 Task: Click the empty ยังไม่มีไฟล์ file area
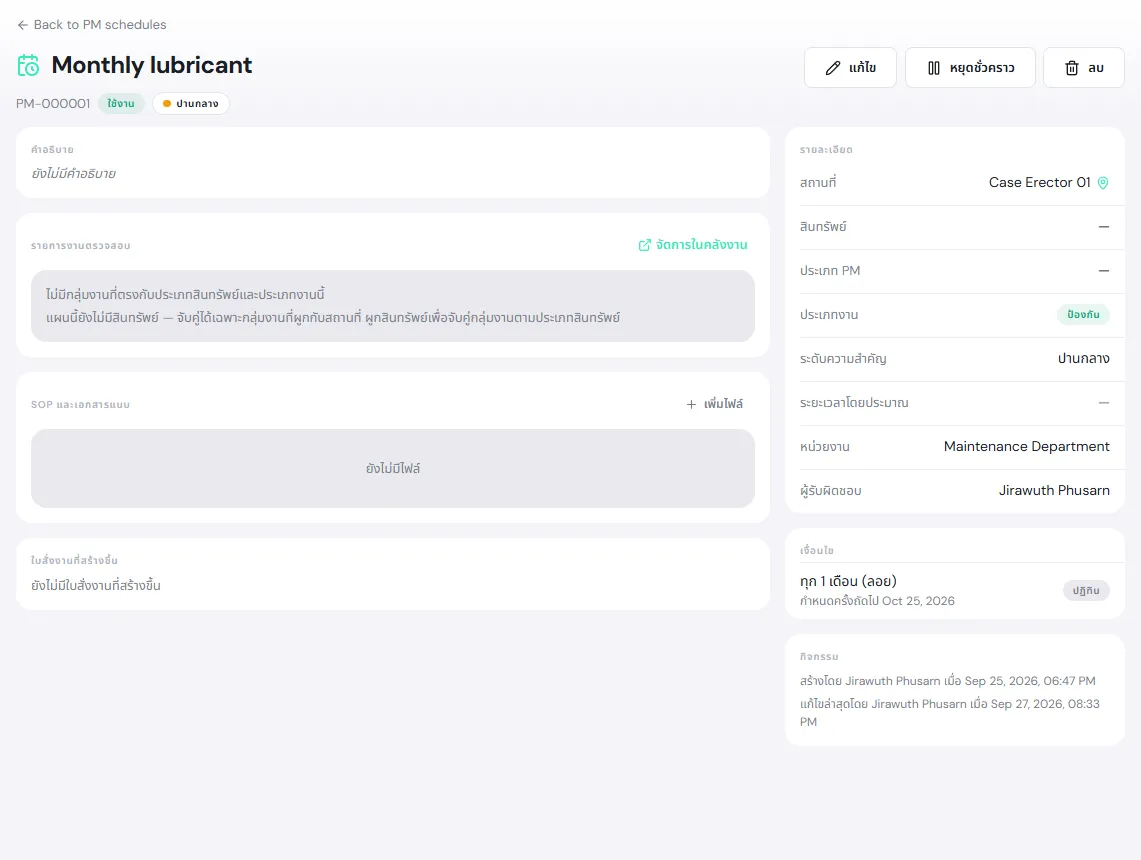click(x=393, y=469)
